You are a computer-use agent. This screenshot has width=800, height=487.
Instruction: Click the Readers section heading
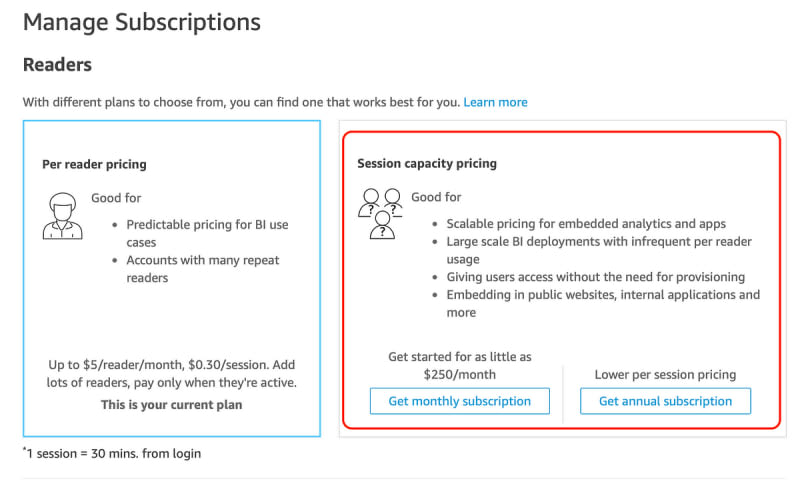(57, 65)
